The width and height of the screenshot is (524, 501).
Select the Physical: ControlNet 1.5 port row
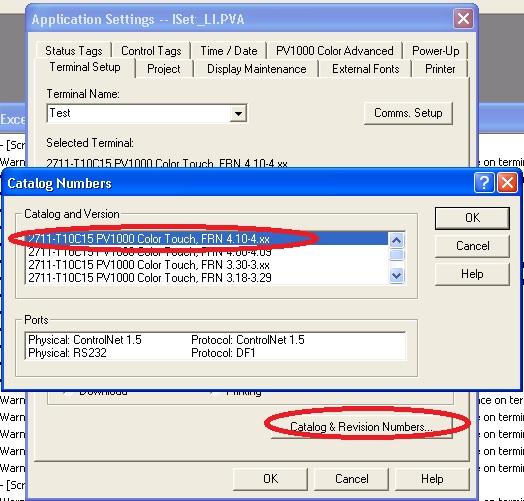(215, 340)
